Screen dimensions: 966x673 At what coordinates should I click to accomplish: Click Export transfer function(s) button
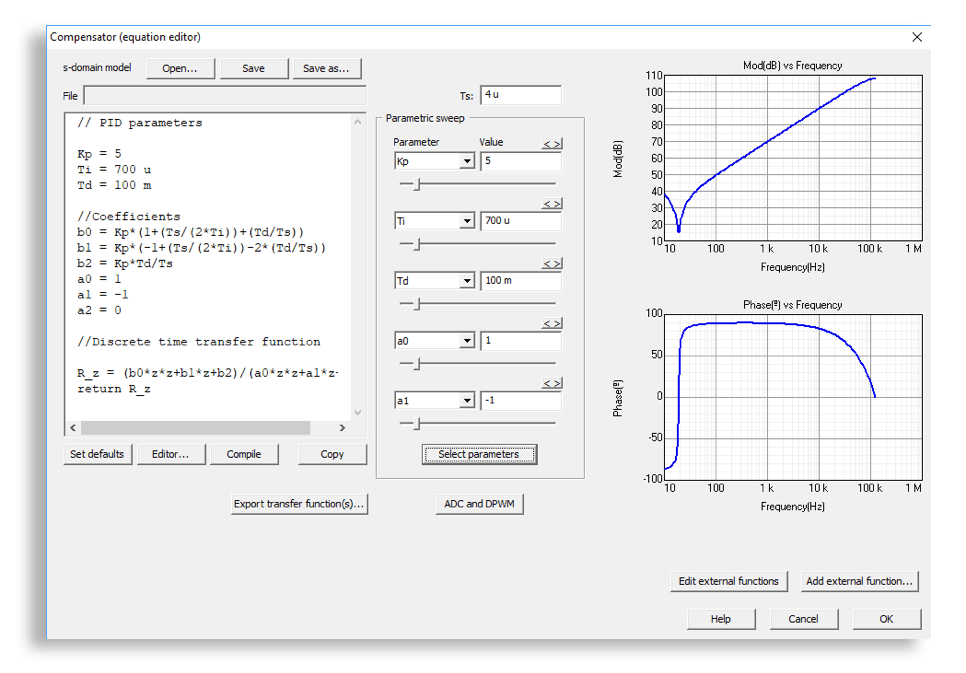(x=299, y=504)
